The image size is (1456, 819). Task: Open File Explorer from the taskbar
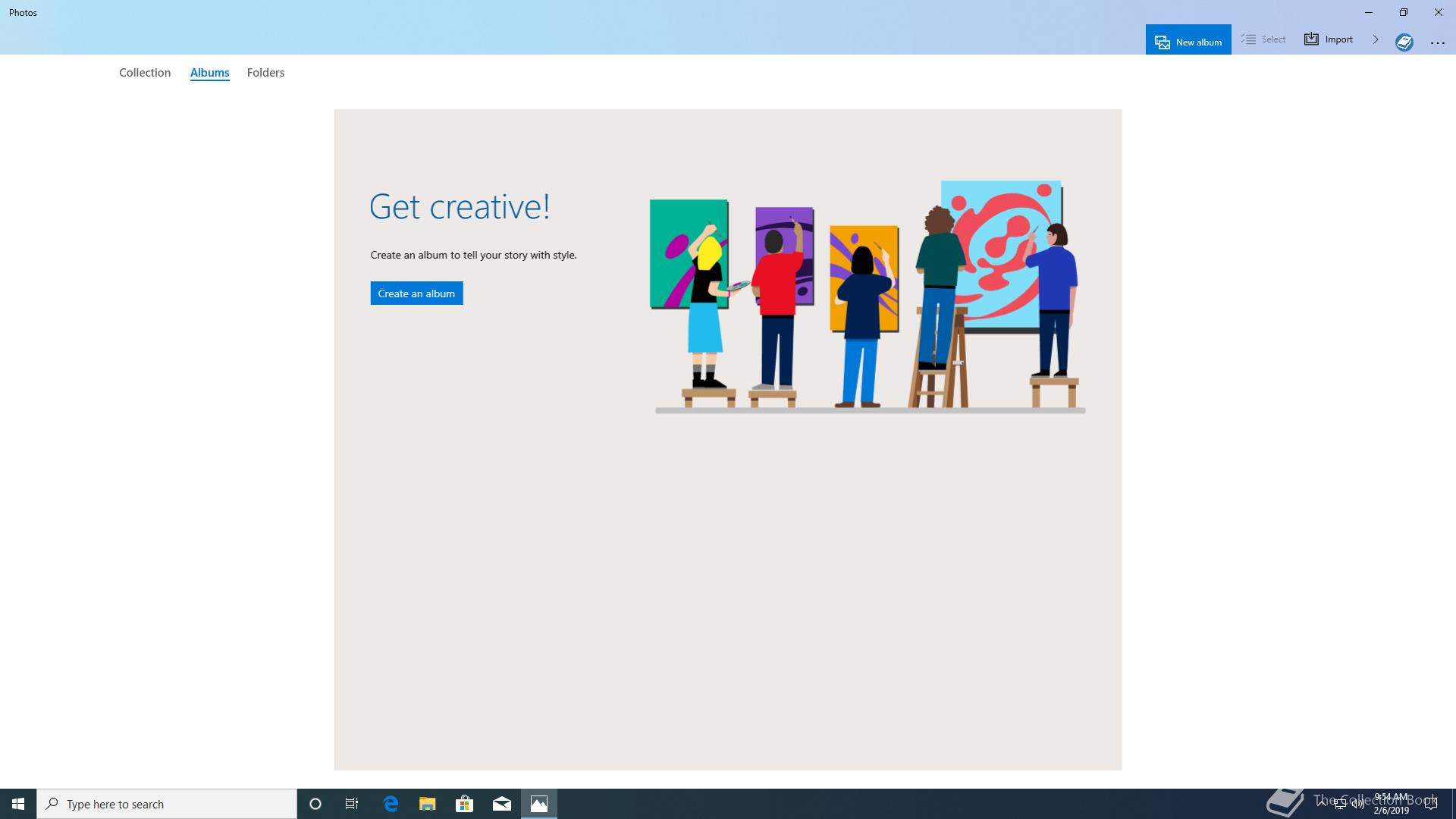tap(428, 804)
